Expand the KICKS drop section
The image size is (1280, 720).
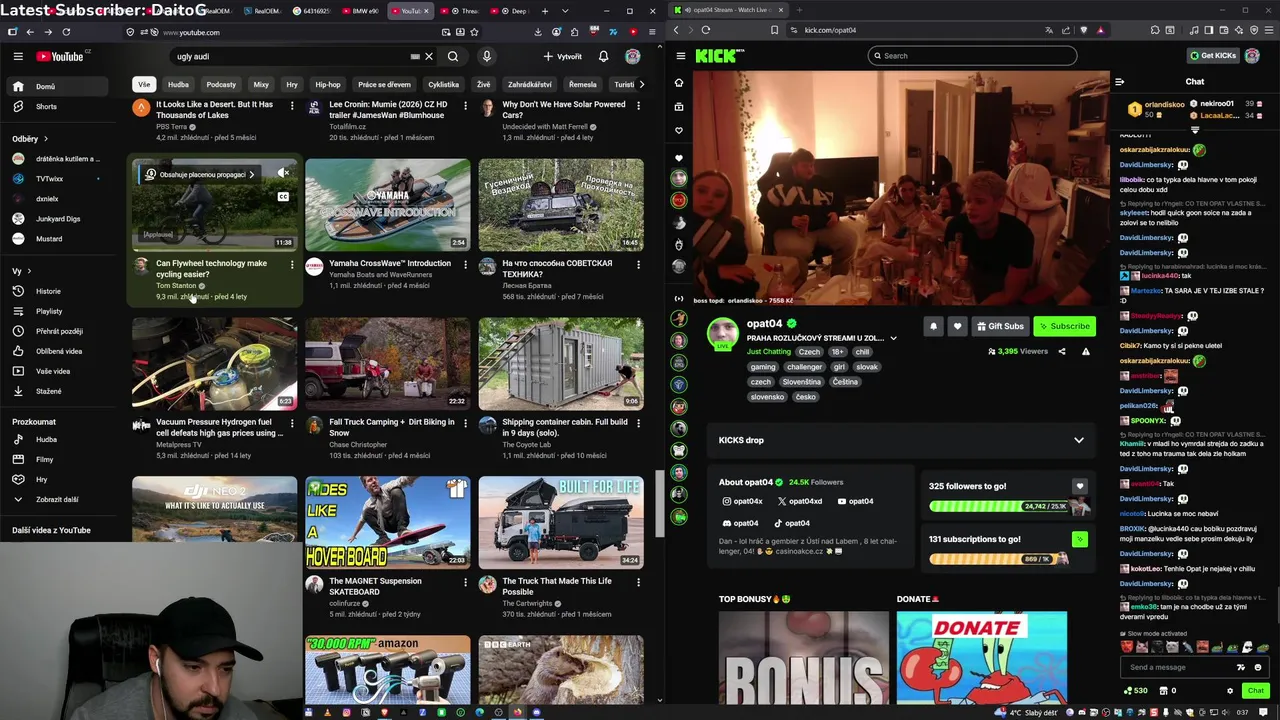[1079, 440]
